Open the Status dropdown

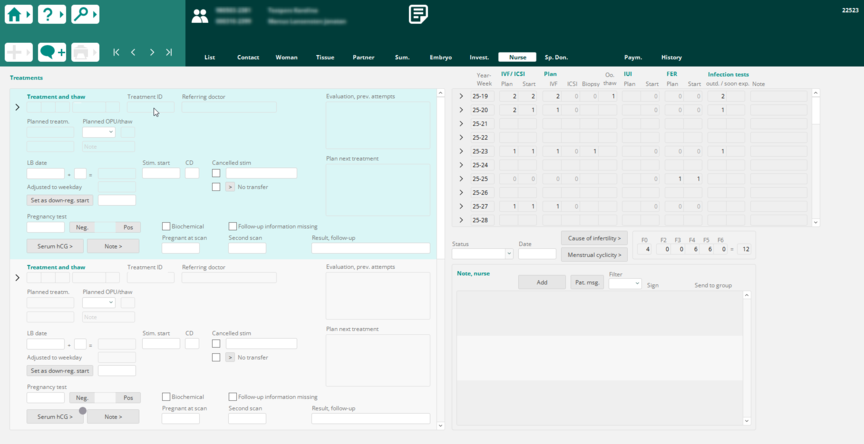482,254
